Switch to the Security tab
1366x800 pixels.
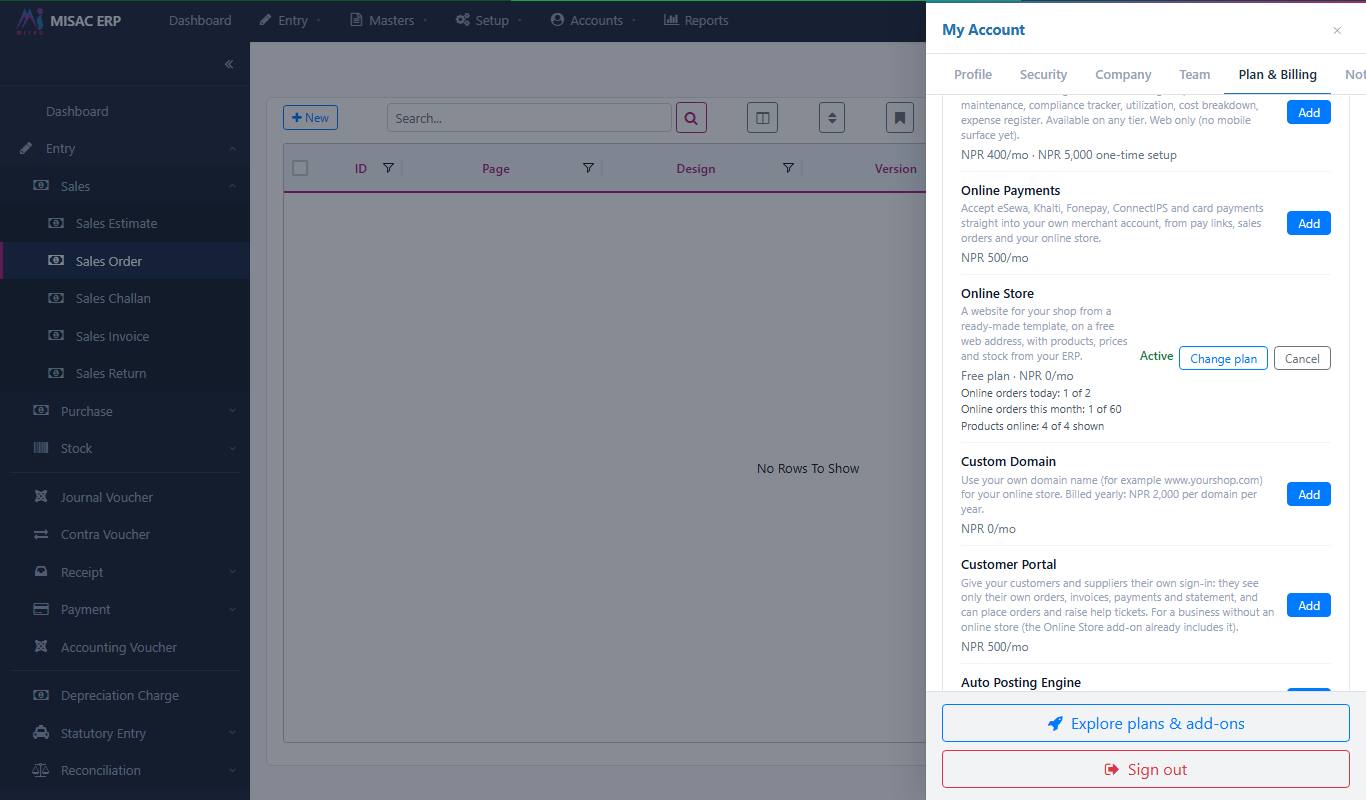(1043, 74)
